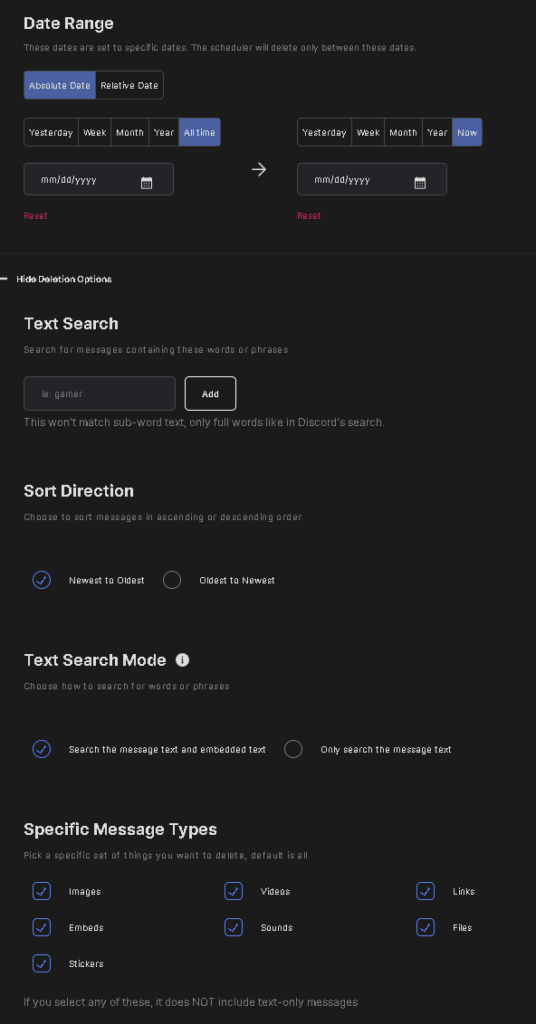Reset the end date field
Image resolution: width=536 pixels, height=1024 pixels.
[x=309, y=216]
